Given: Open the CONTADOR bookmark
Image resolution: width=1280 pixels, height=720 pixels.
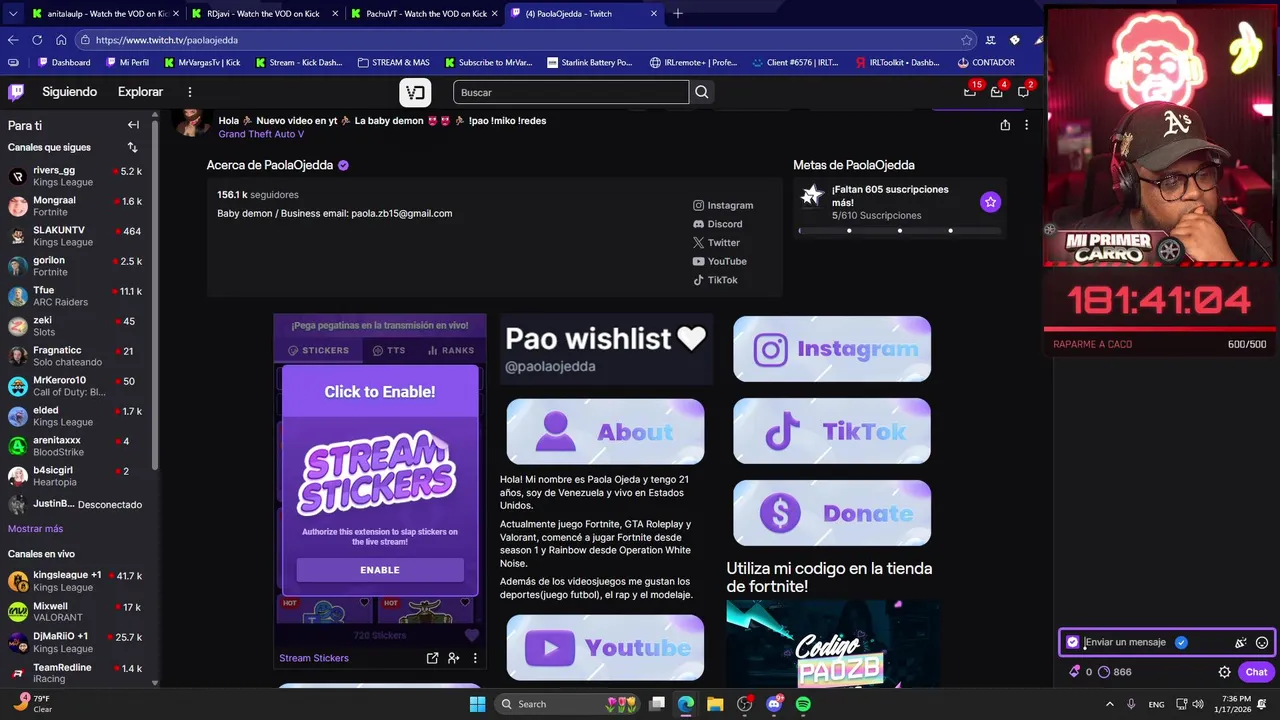Looking at the screenshot, I should [x=986, y=62].
